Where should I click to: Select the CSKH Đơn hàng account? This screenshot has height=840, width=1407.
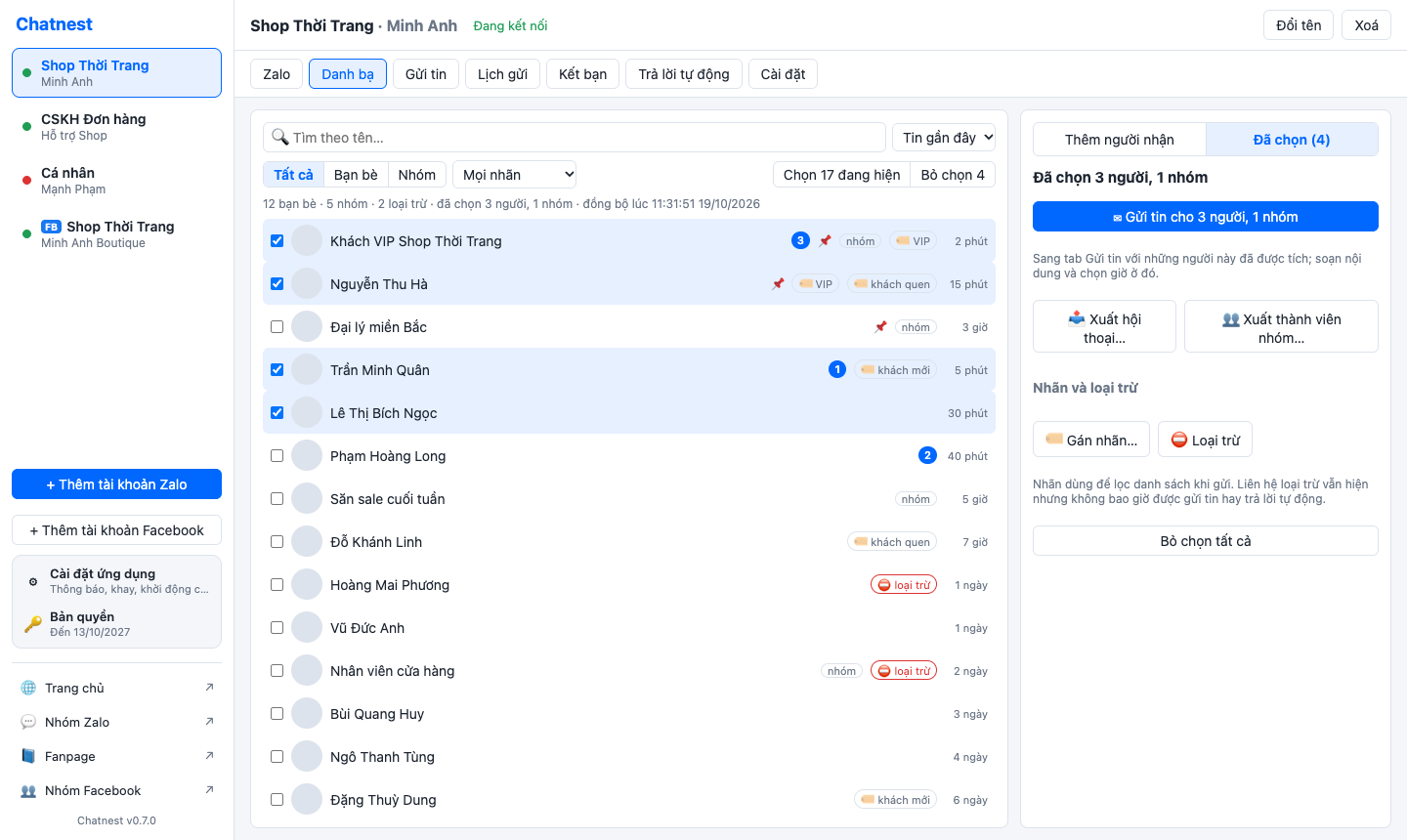pyautogui.click(x=117, y=127)
